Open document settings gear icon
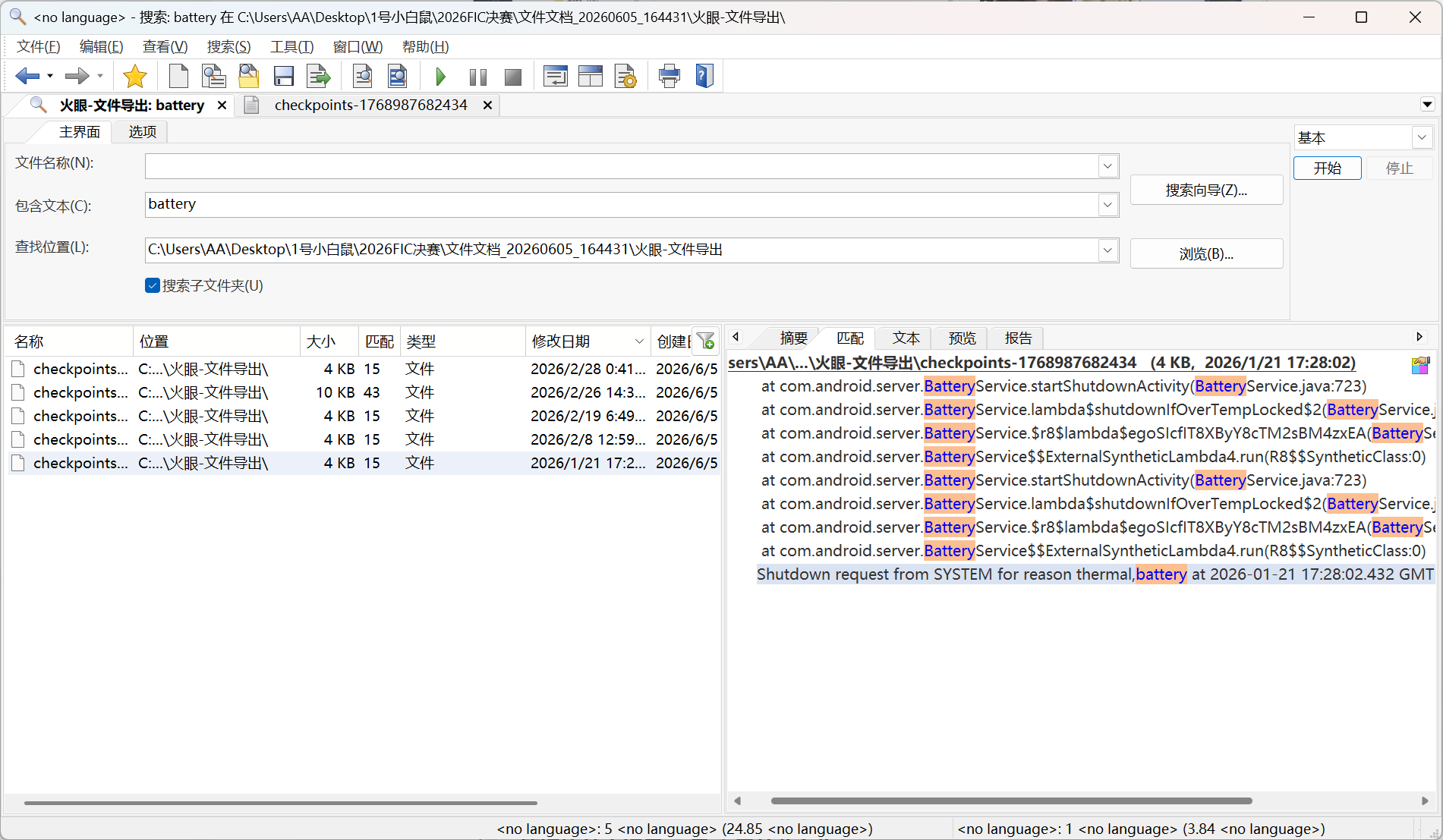Viewport: 1443px width, 840px height. (625, 76)
